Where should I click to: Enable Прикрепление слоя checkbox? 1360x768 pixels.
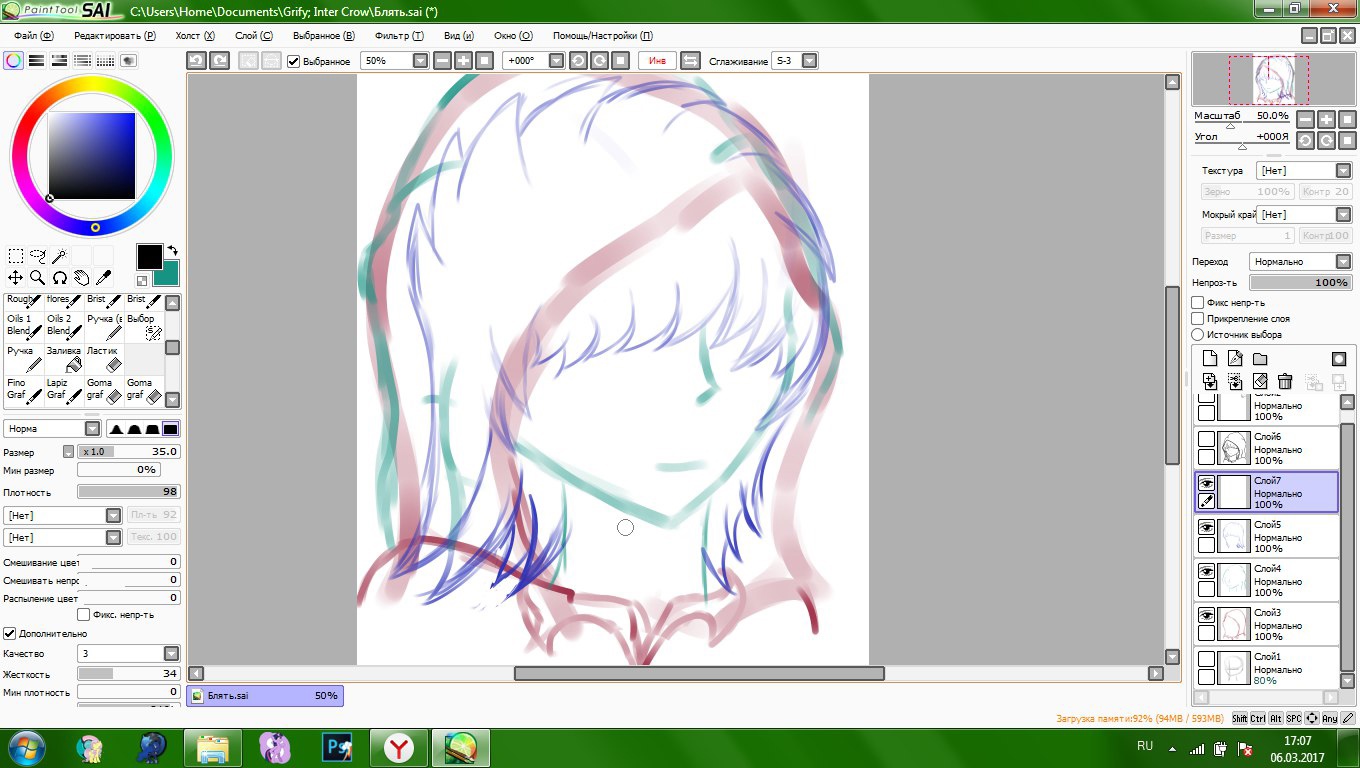pyautogui.click(x=1198, y=319)
